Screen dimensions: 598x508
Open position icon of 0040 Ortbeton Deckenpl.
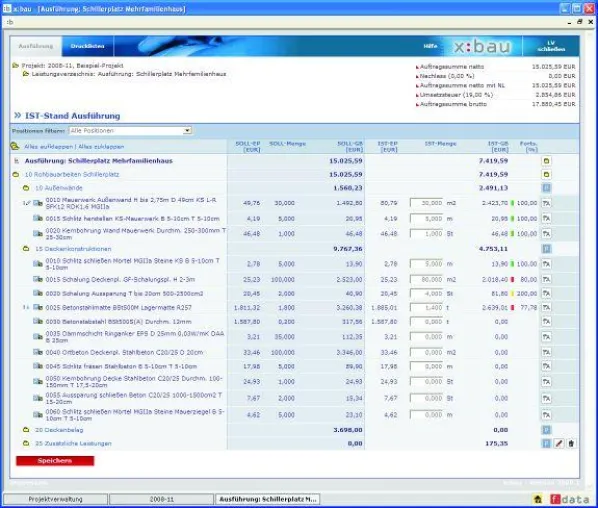38,352
